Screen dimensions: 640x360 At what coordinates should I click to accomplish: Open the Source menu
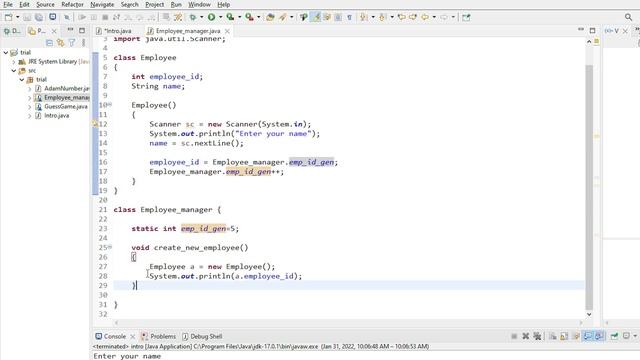(45, 4)
